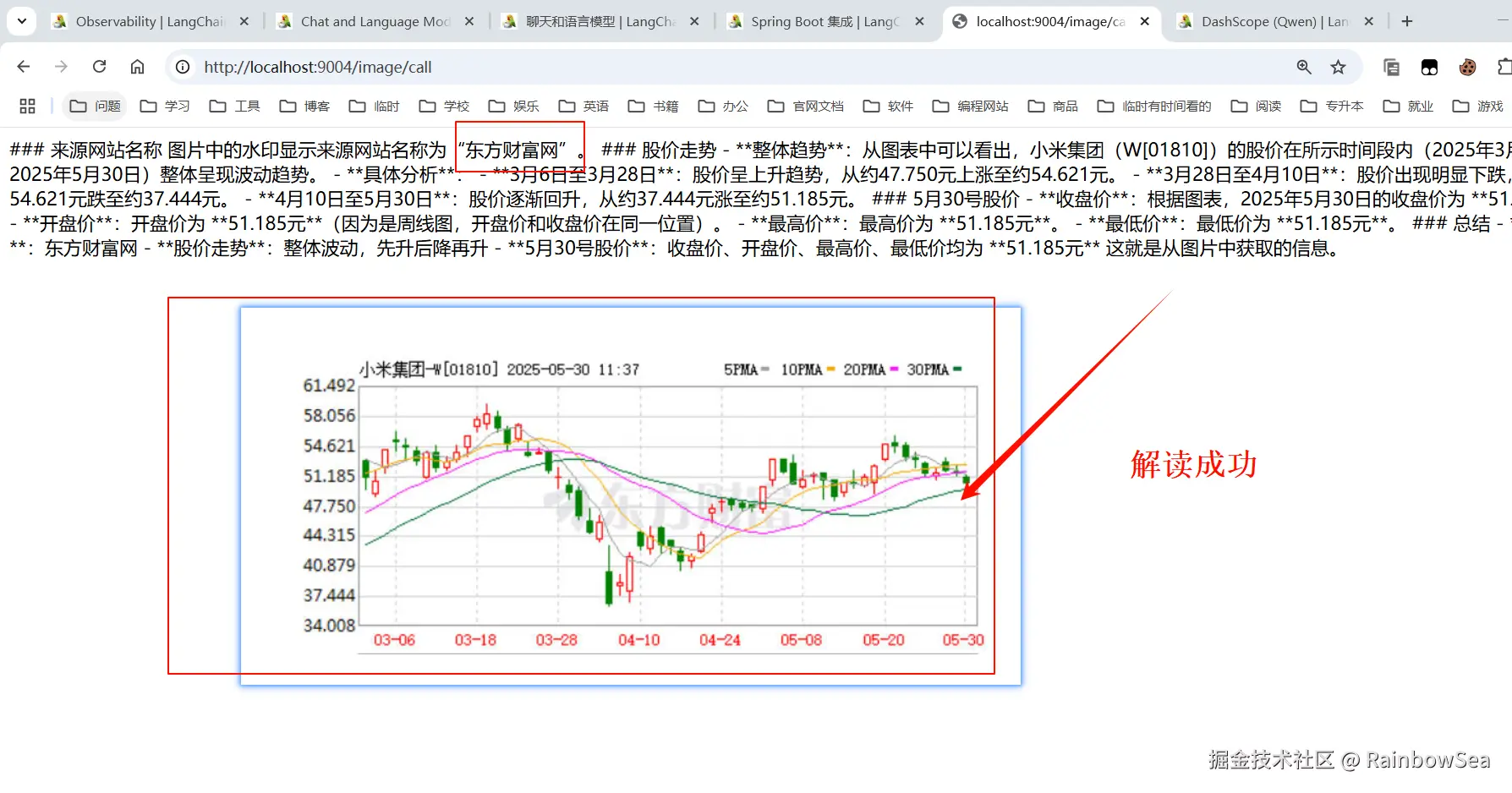Close the DashScope (Qwen) tab
Viewport: 1512px width, 793px height.
[x=1369, y=21]
